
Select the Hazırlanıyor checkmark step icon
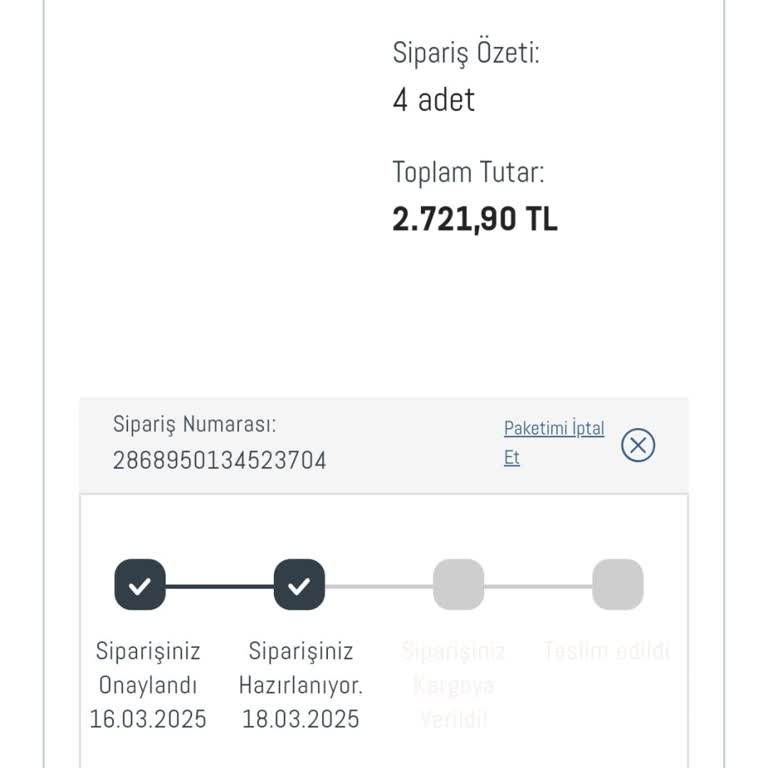pyautogui.click(x=299, y=585)
